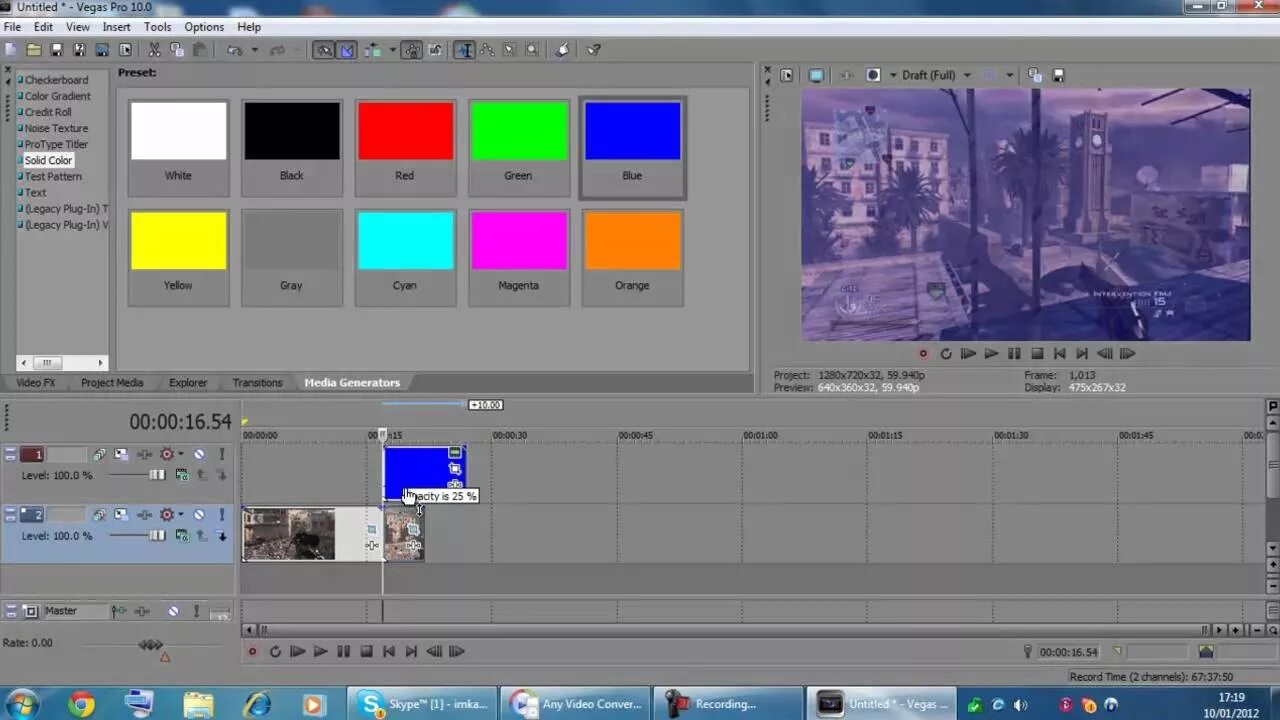This screenshot has height=720, width=1280.
Task: Open Video Preview project properties icon
Action: [787, 75]
